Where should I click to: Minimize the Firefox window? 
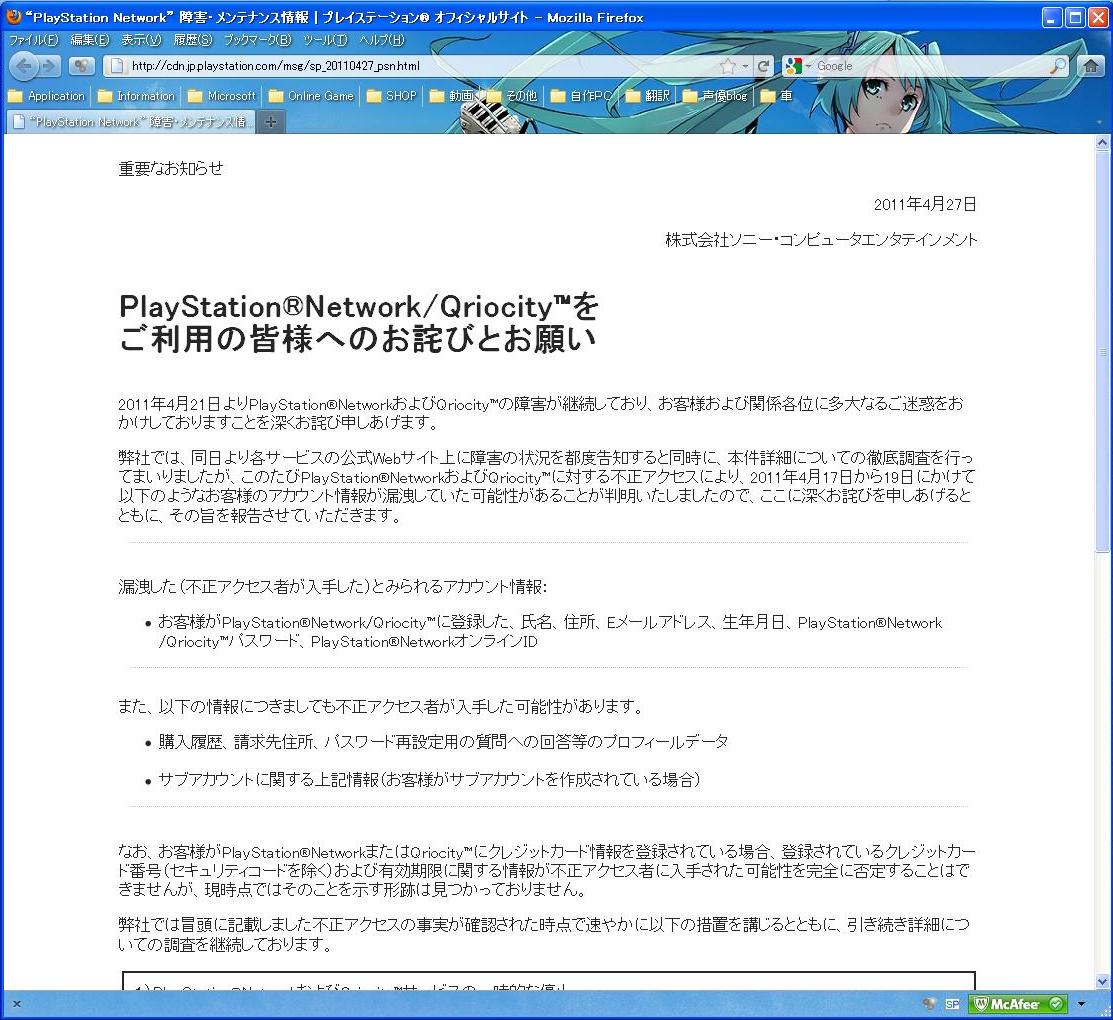[1053, 17]
